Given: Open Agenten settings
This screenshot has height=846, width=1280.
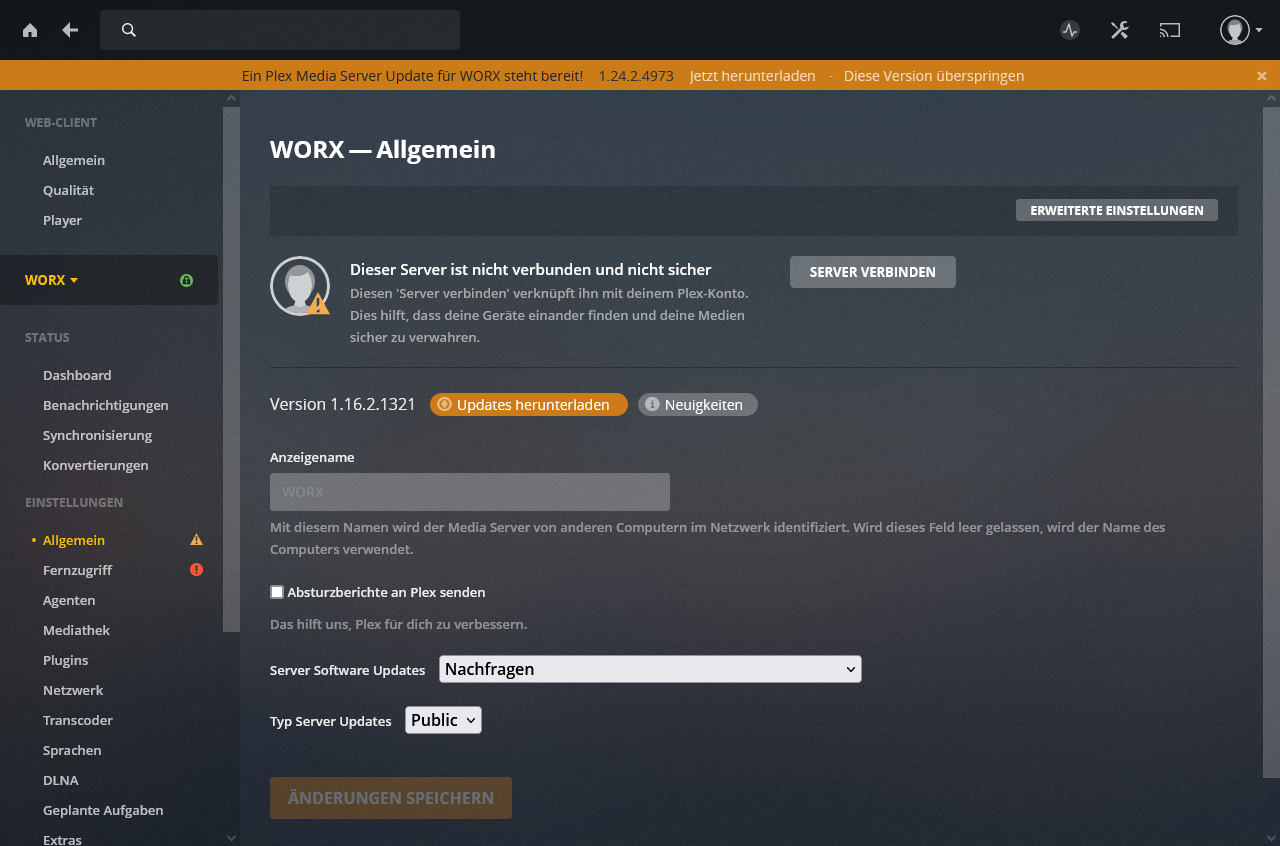Looking at the screenshot, I should [69, 600].
